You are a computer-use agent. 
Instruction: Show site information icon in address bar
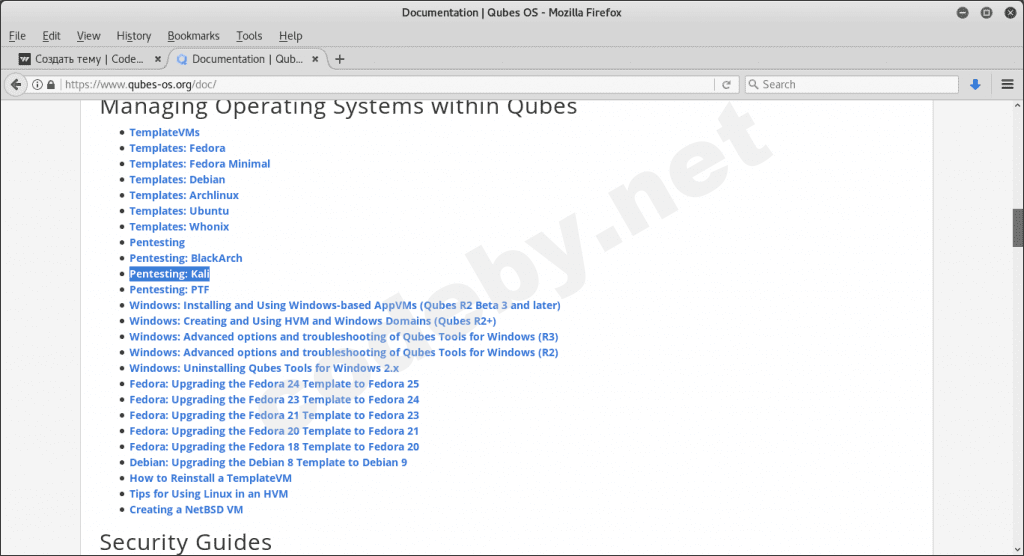(x=37, y=84)
